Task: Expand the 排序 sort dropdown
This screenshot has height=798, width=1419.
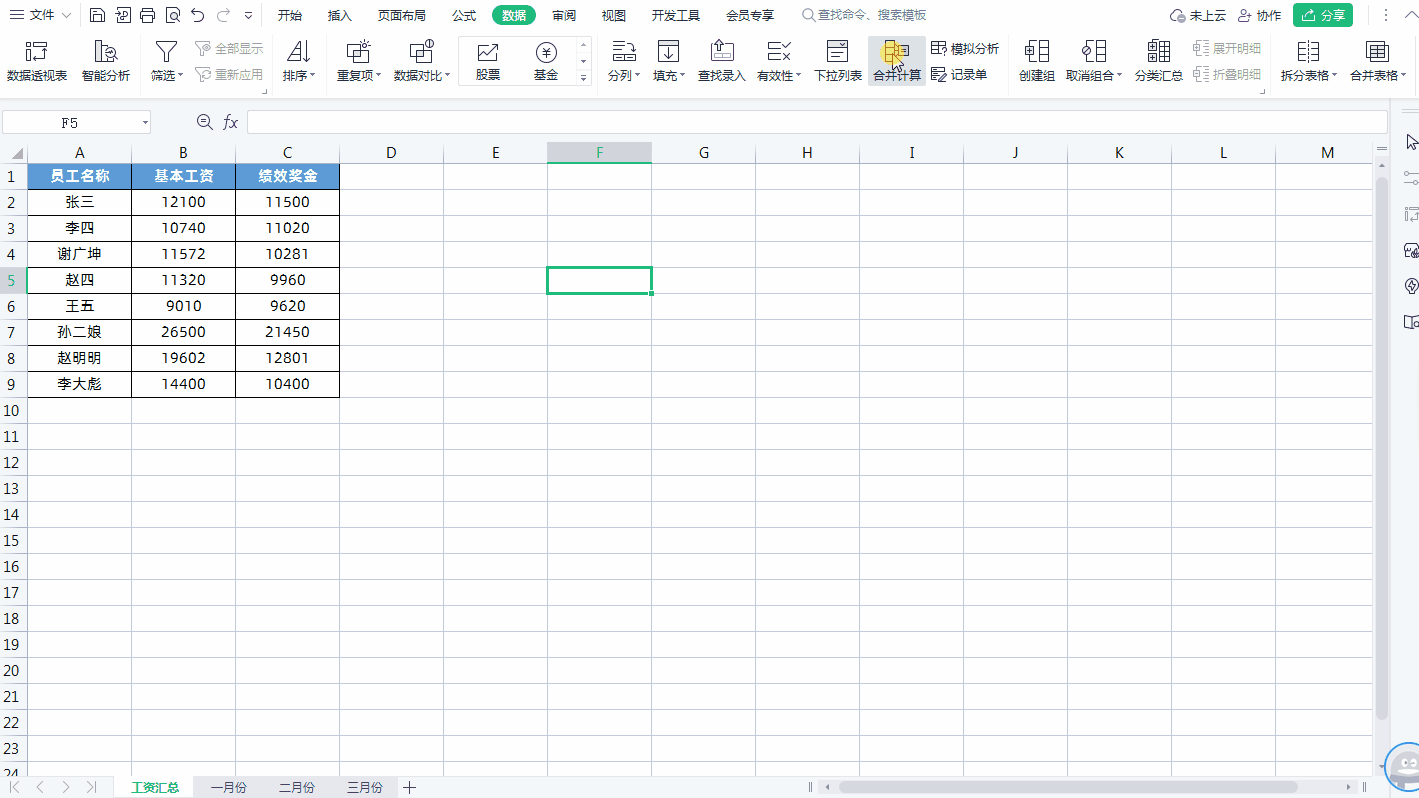Action: click(312, 76)
